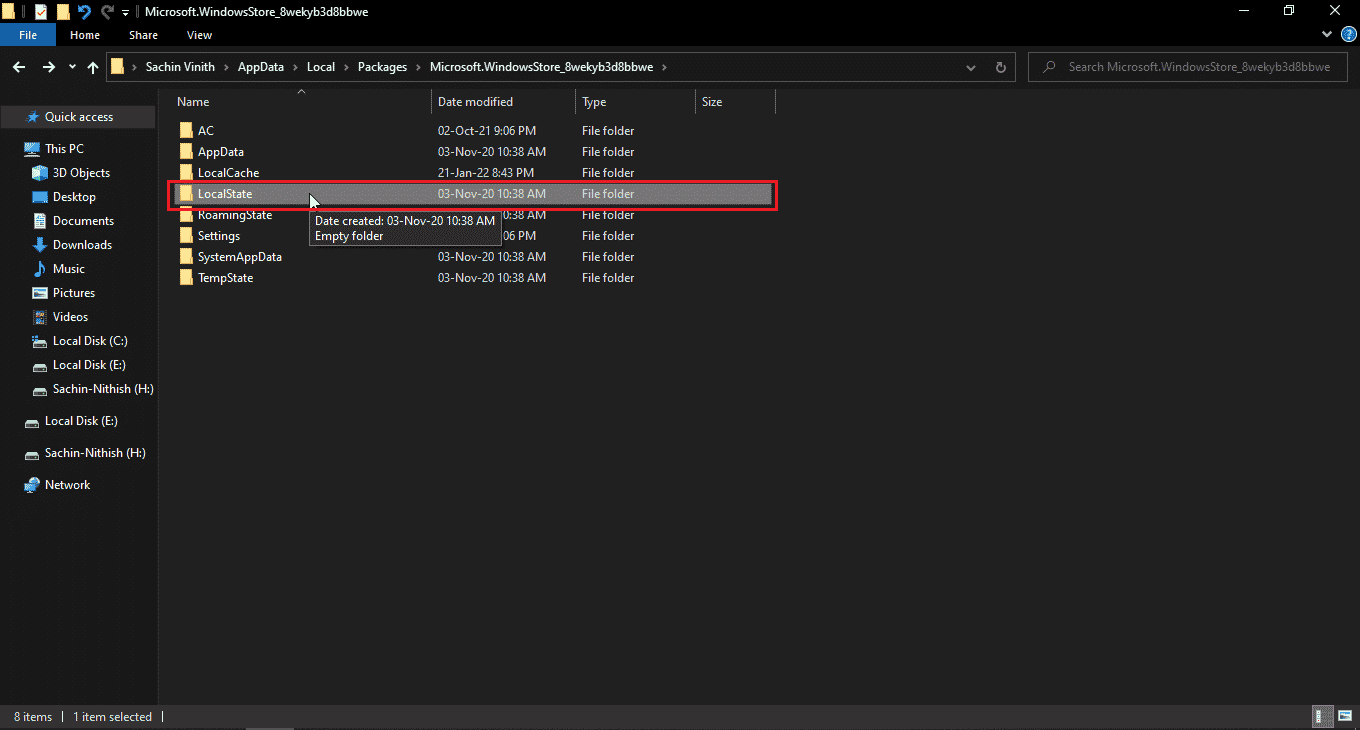Click the TempState folder icon
Viewport: 1360px width, 730px height.
pos(185,278)
